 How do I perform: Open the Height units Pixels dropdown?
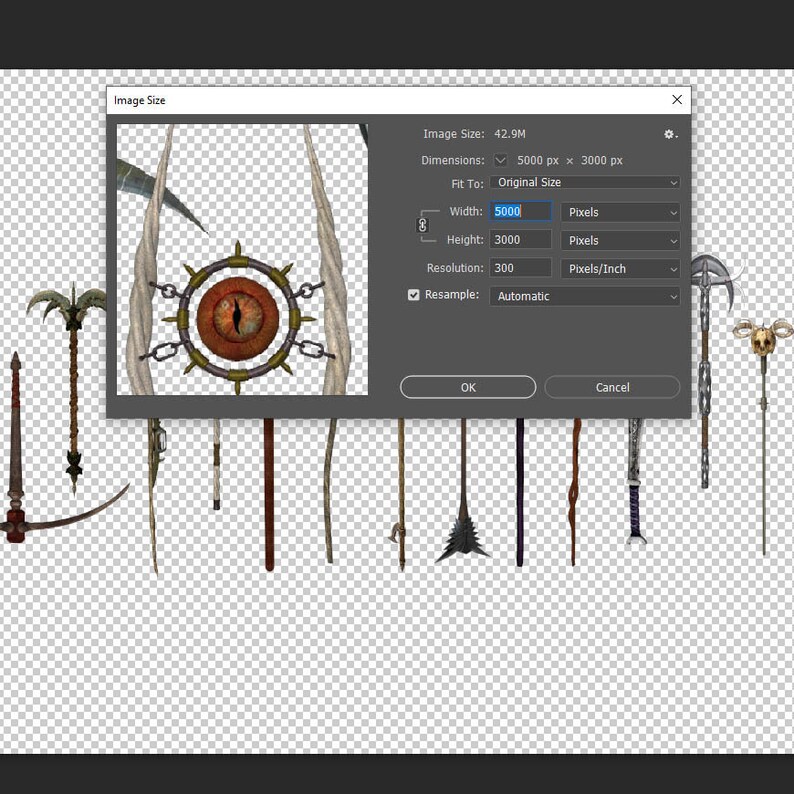click(620, 241)
